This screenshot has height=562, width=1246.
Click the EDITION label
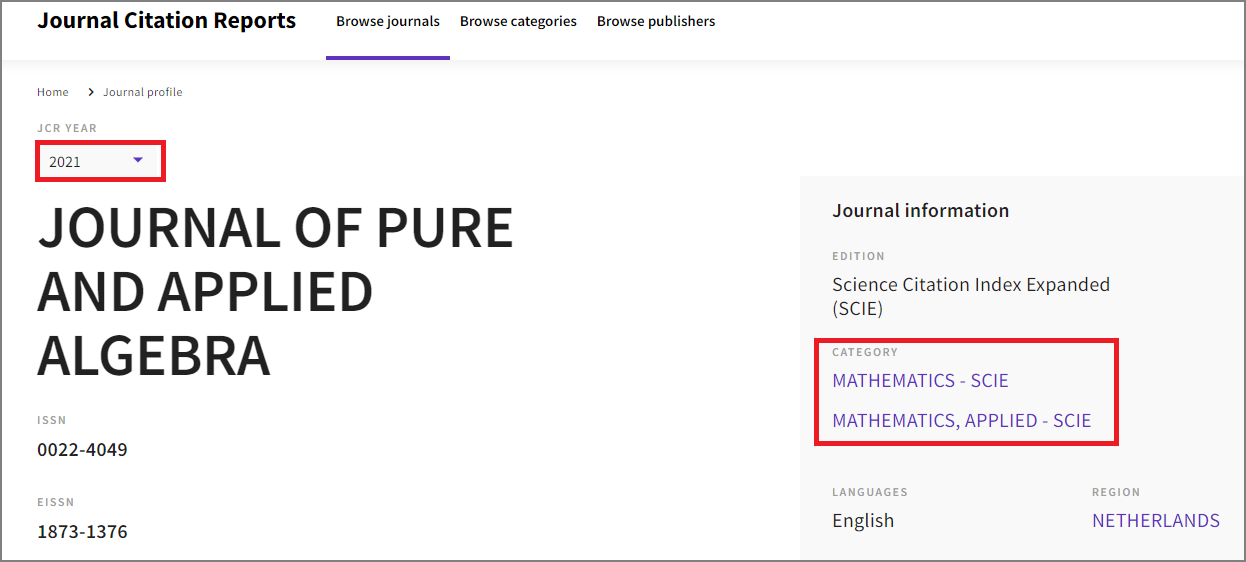[x=858, y=256]
